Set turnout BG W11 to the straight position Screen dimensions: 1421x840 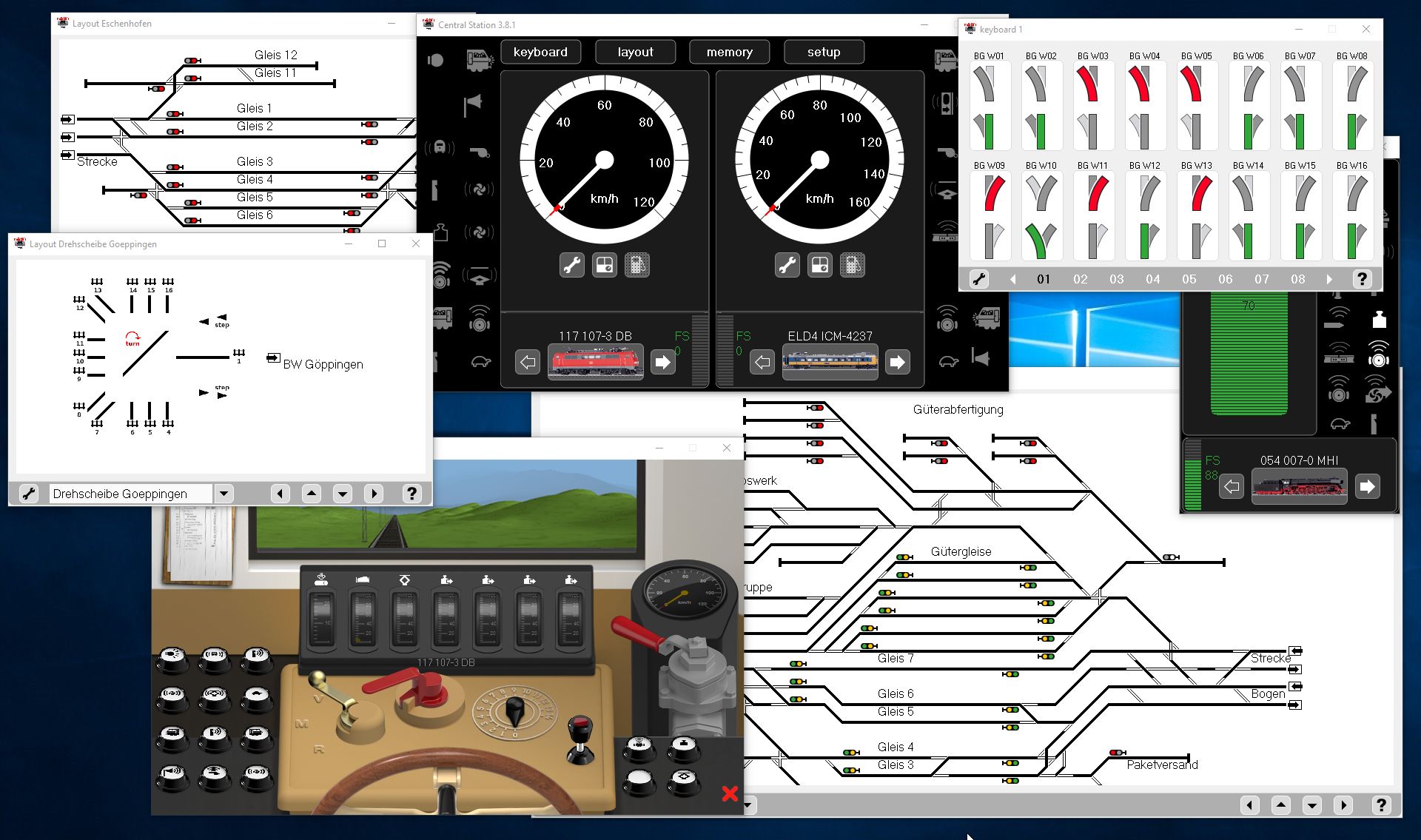(1092, 240)
